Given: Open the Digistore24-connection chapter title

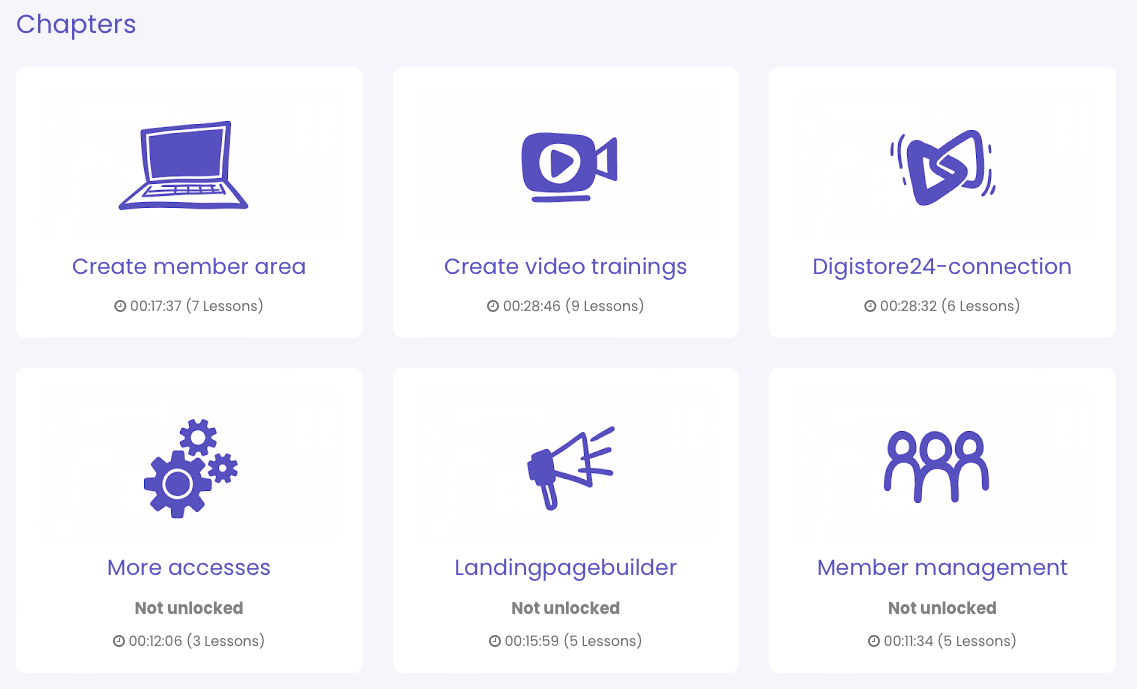Looking at the screenshot, I should click(941, 267).
